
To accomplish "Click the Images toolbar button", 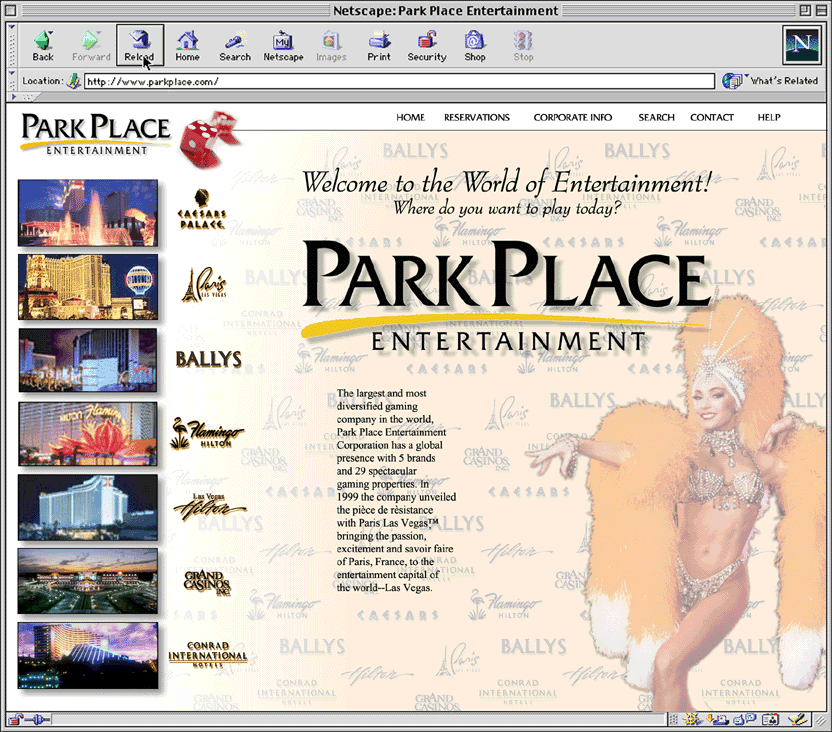I will [331, 46].
